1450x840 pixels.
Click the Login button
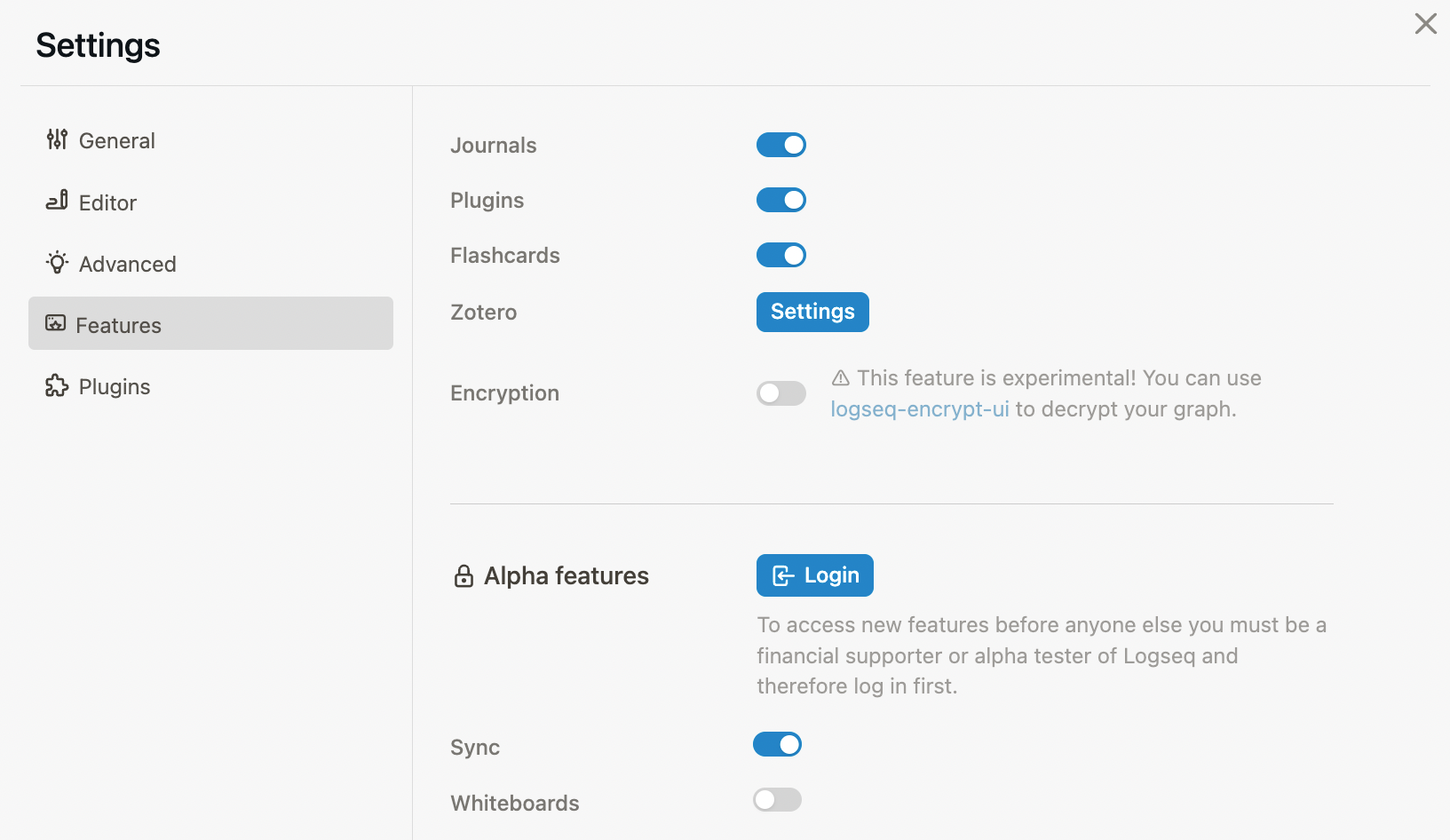[815, 575]
